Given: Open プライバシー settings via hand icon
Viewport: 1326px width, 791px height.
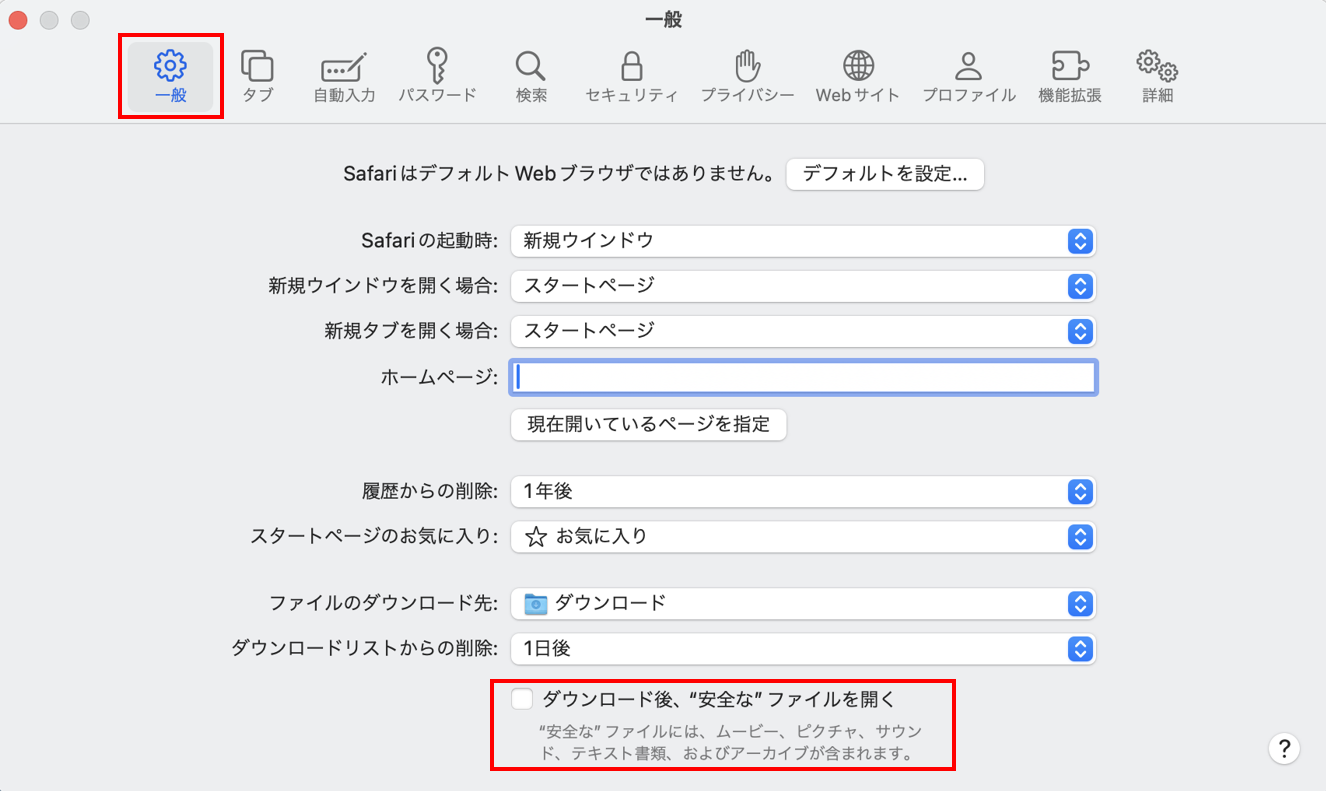Looking at the screenshot, I should point(747,75).
